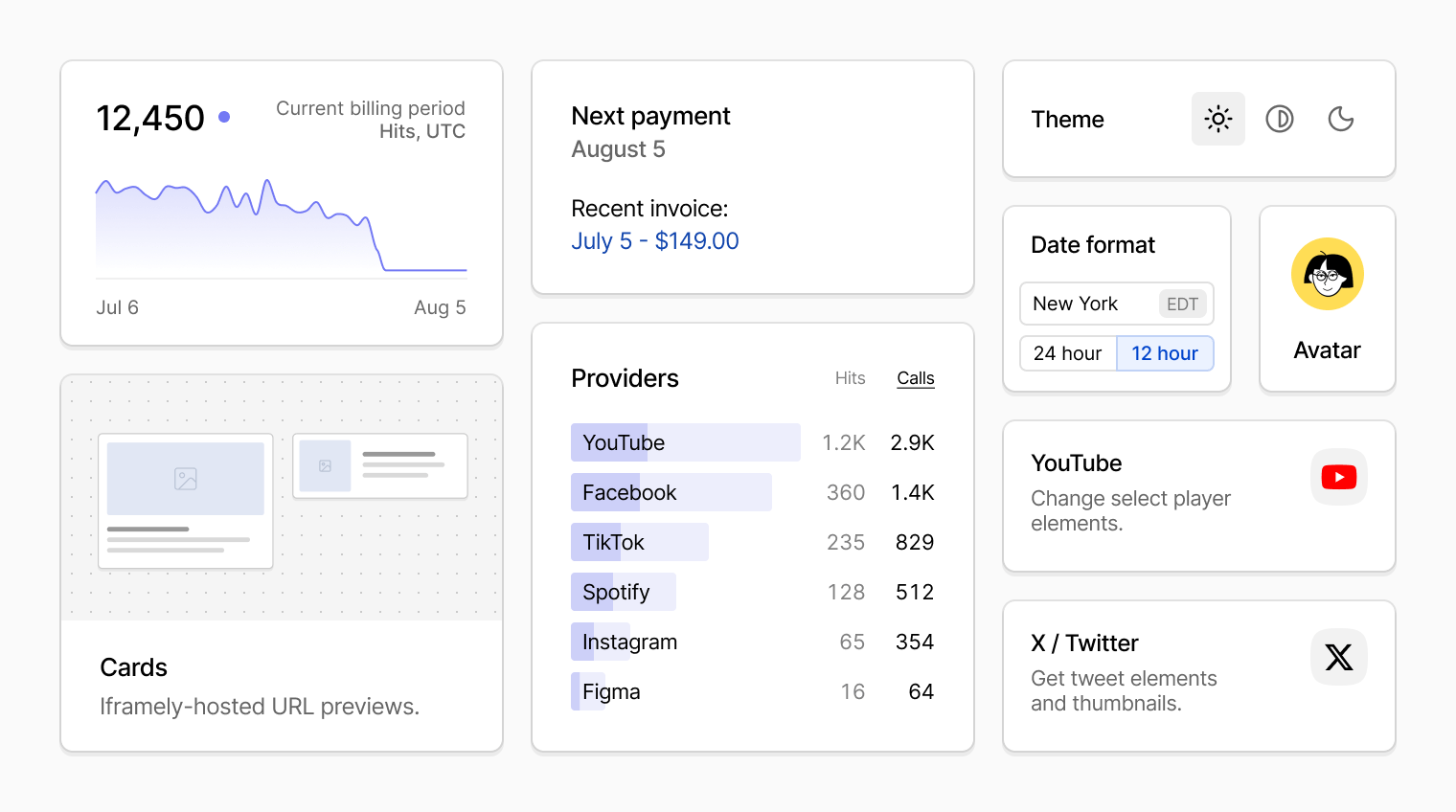
Task: Click the TikTok provider bar
Action: tap(640, 542)
